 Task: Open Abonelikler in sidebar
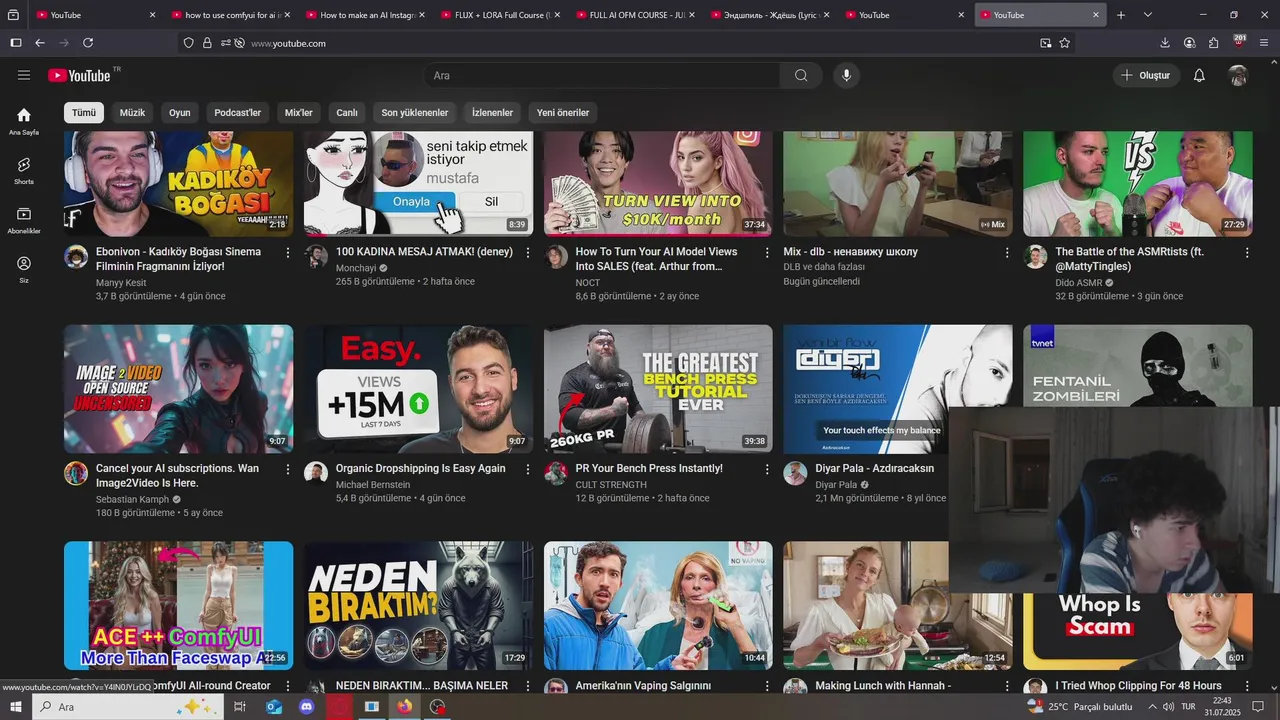click(24, 220)
